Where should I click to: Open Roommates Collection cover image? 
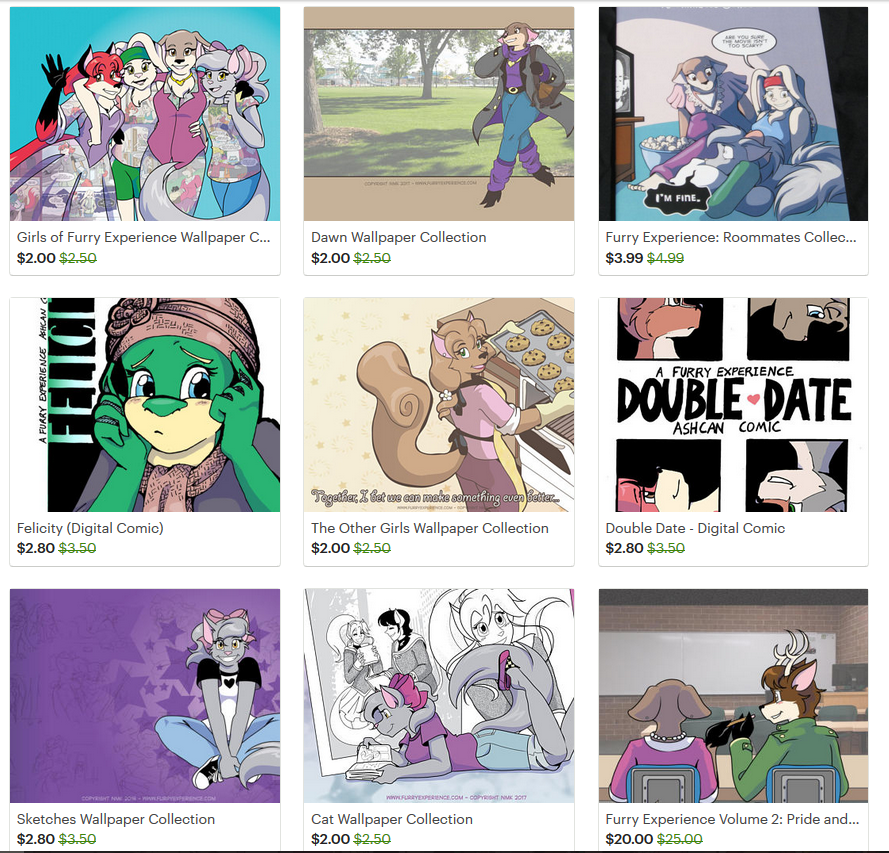tap(733, 114)
